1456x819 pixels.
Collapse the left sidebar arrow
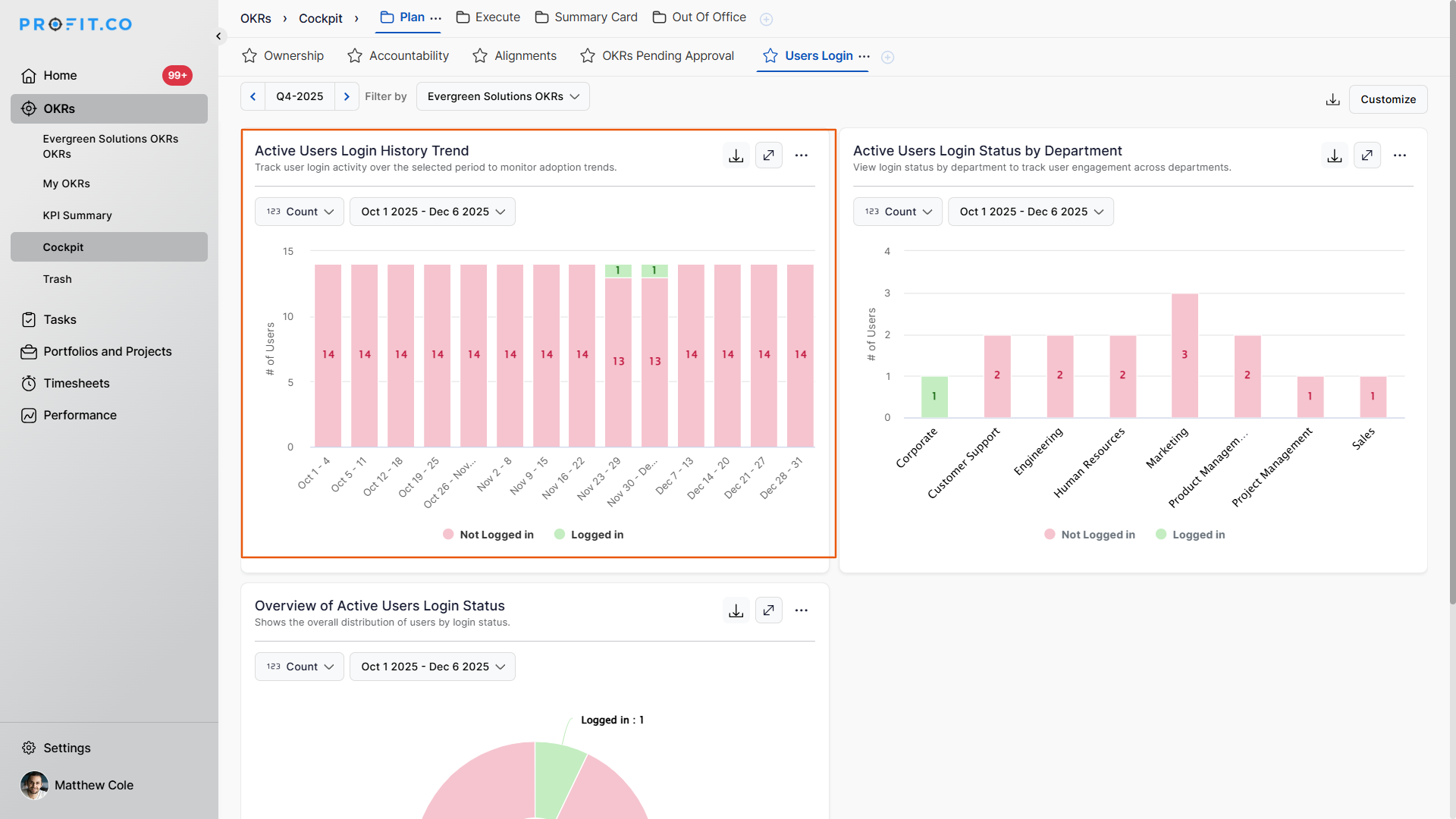click(x=218, y=36)
